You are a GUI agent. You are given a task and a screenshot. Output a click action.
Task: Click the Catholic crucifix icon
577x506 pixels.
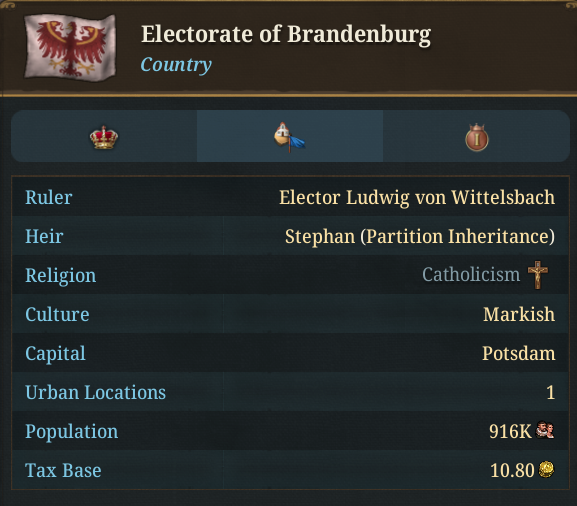click(x=538, y=275)
